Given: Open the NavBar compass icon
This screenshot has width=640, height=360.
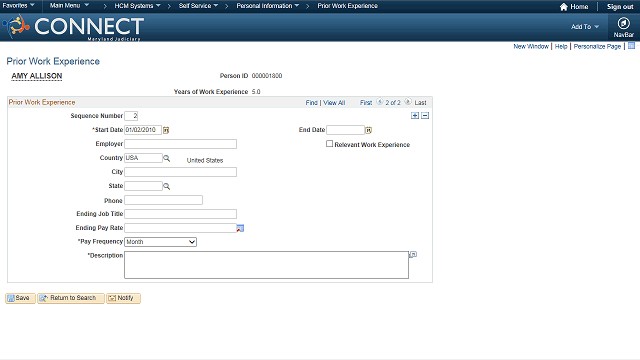Looking at the screenshot, I should 623,23.
